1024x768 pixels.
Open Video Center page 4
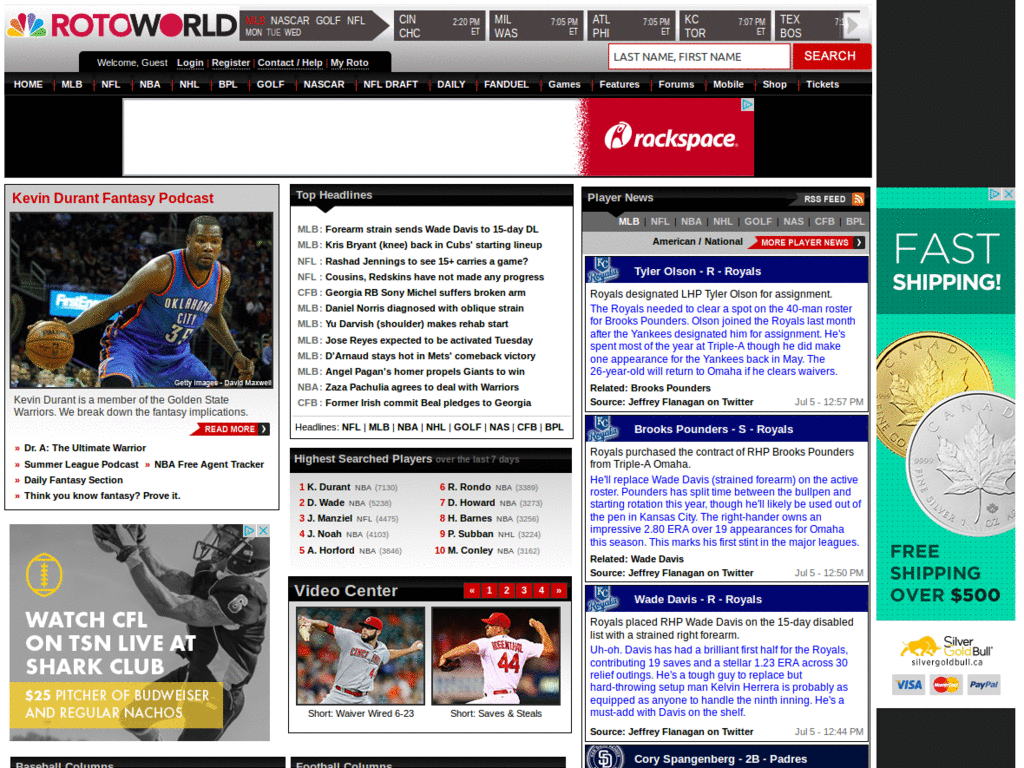click(541, 590)
